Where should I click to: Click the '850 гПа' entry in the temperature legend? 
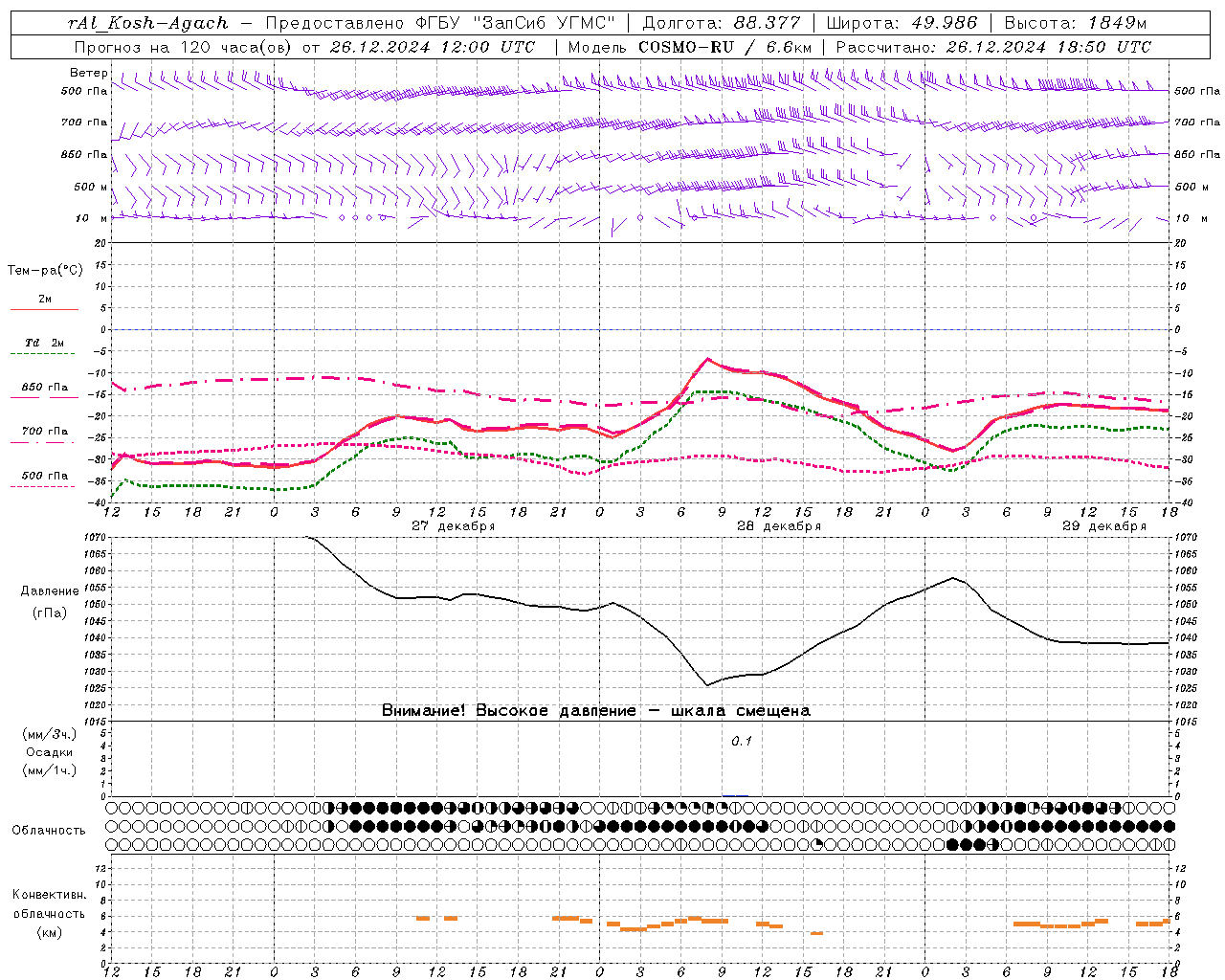coord(44,388)
